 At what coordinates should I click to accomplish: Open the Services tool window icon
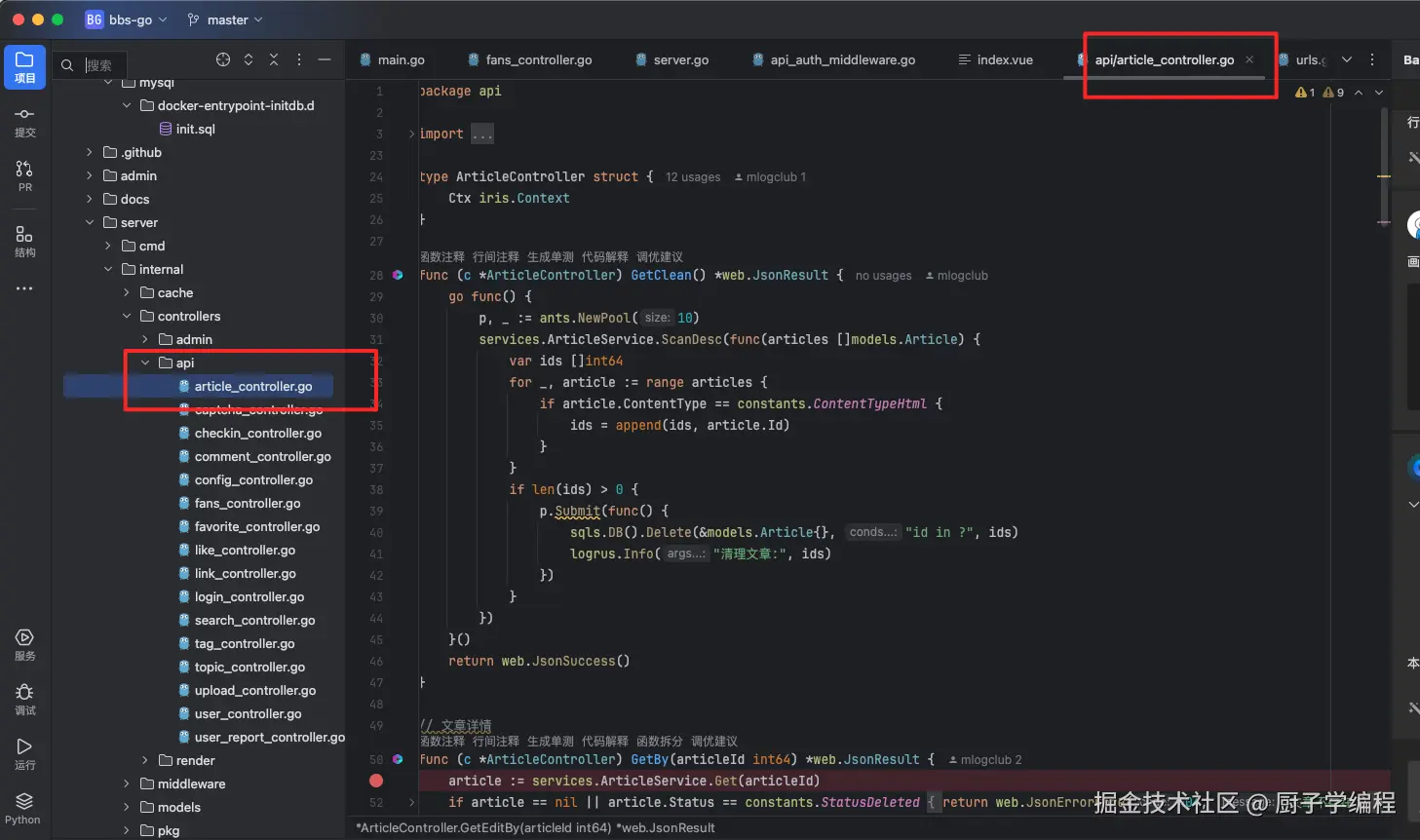coord(24,645)
